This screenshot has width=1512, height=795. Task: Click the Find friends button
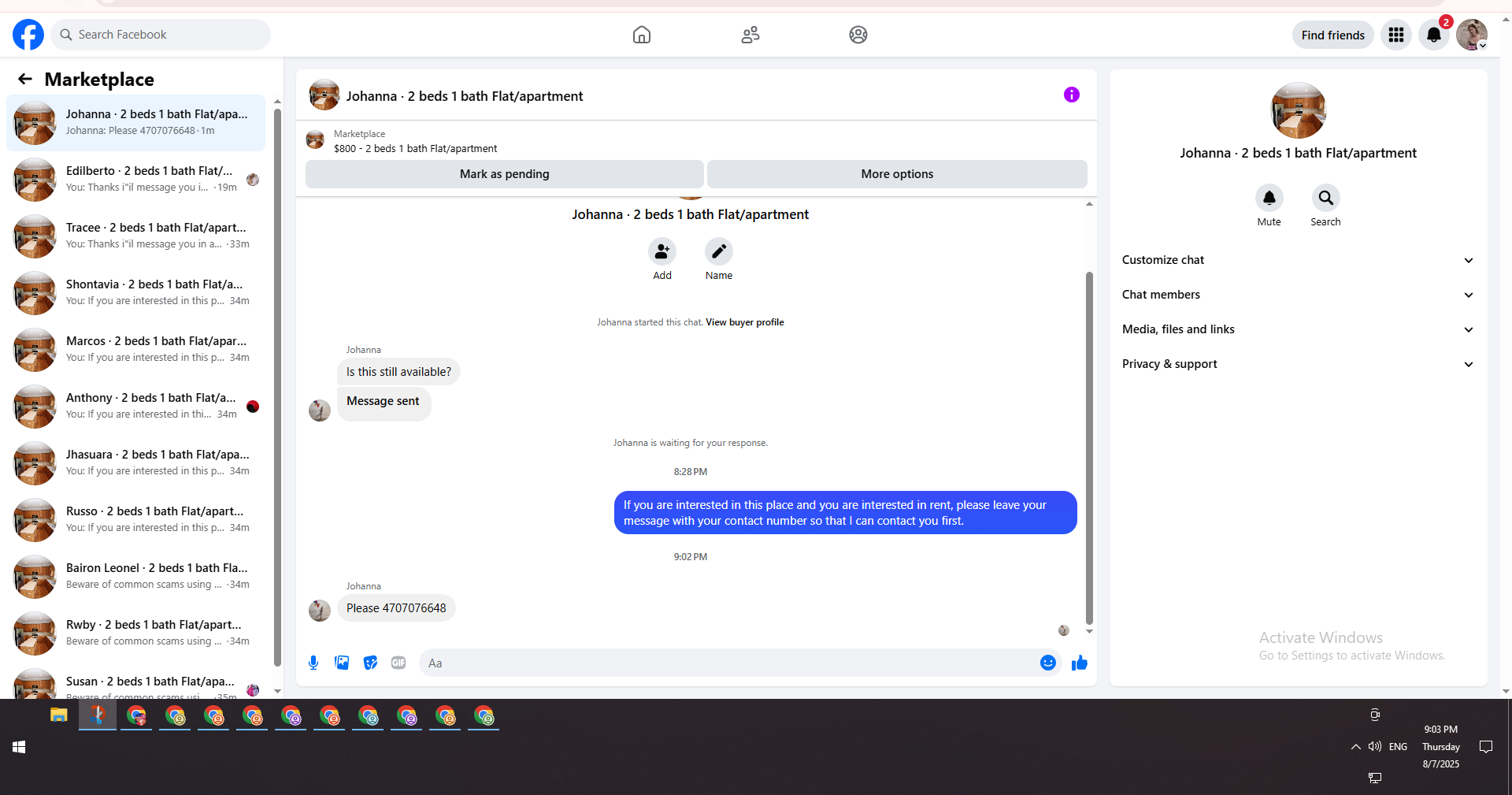(x=1332, y=35)
